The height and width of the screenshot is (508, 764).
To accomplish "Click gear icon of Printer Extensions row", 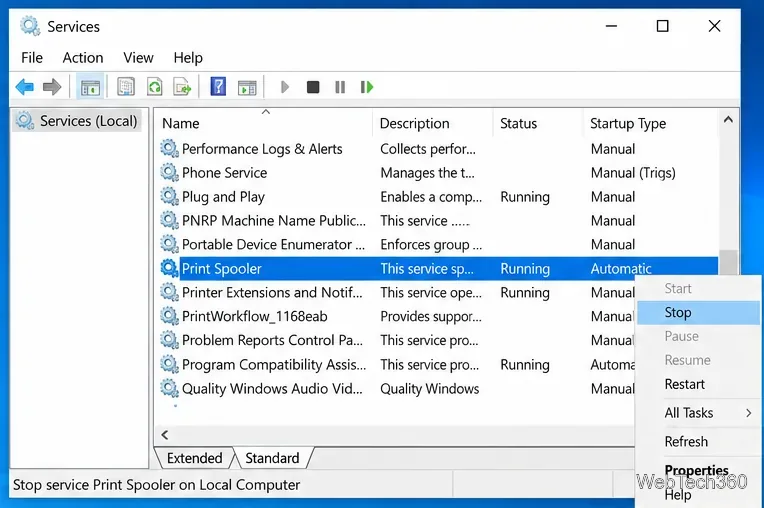I will [169, 292].
